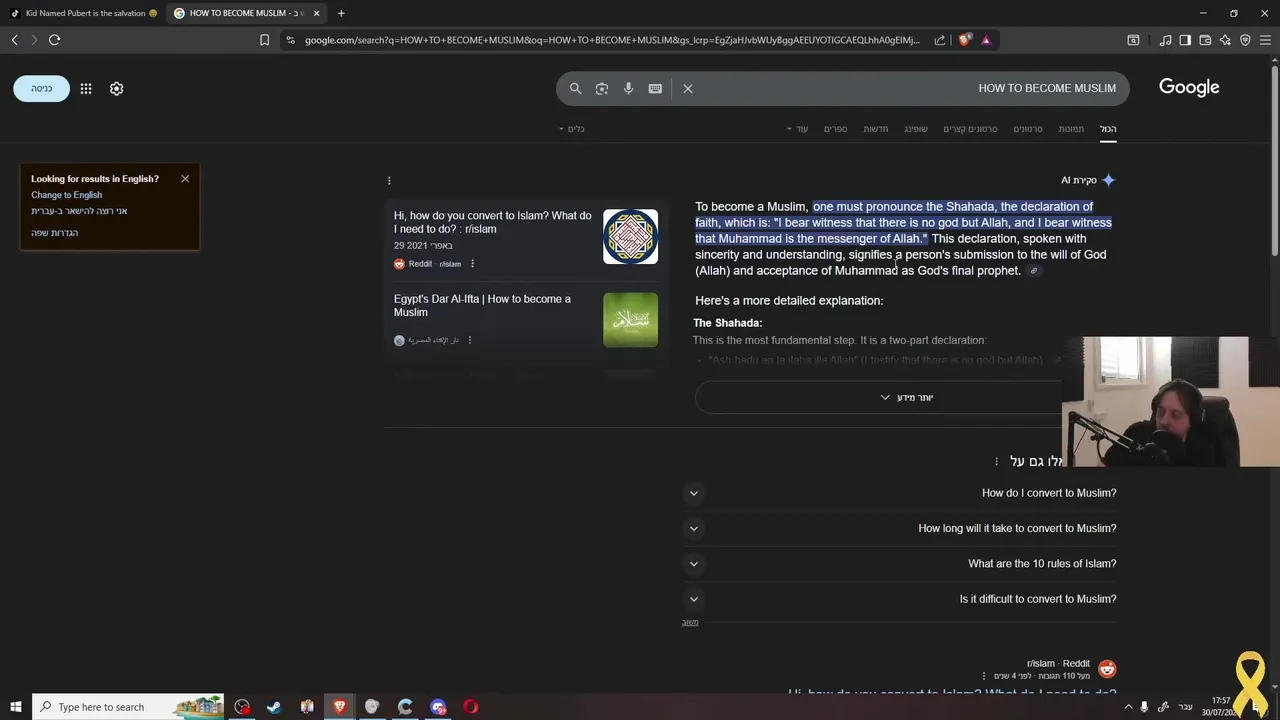Switch to 'Kid Named Pubert' TikTok tab

click(85, 13)
